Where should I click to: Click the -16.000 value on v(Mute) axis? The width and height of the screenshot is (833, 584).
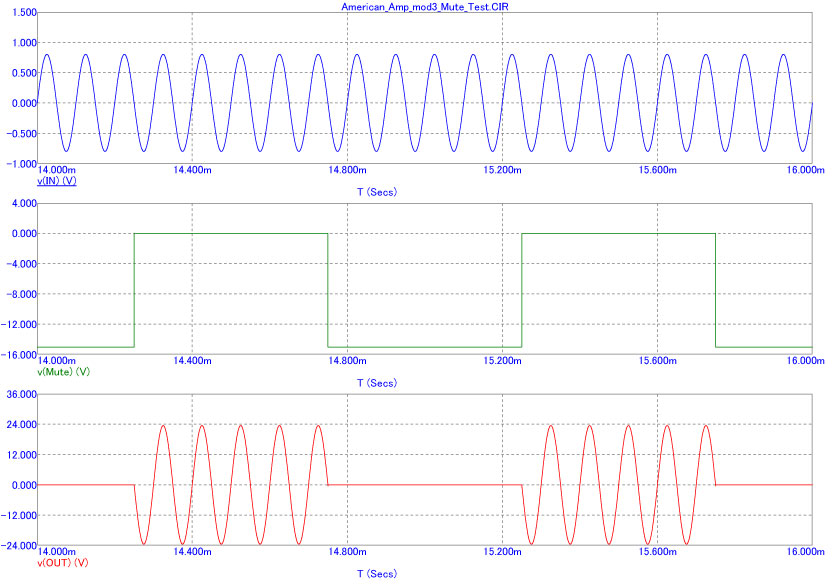pos(19,354)
